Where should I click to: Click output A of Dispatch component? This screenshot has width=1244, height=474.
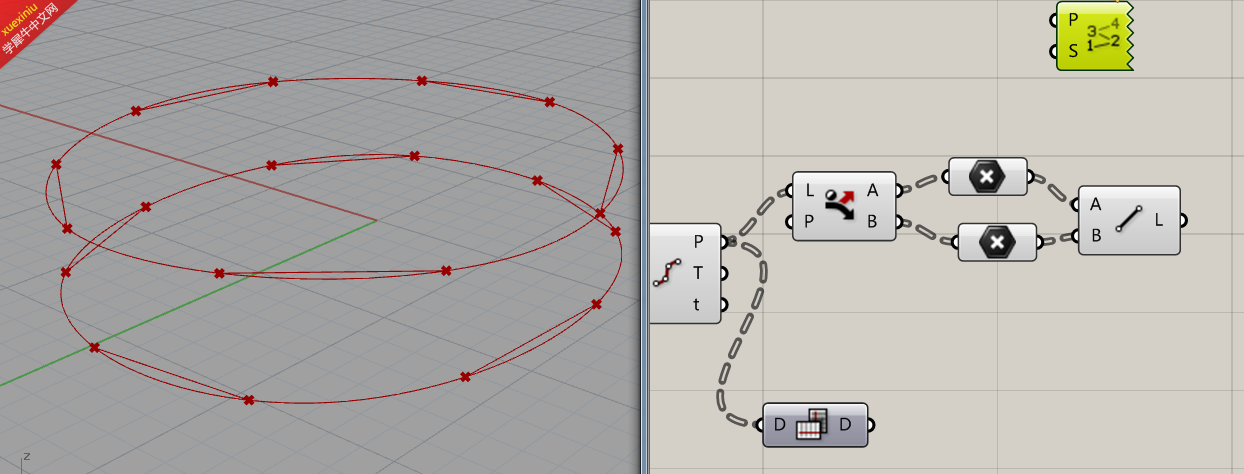pyautogui.click(x=873, y=190)
